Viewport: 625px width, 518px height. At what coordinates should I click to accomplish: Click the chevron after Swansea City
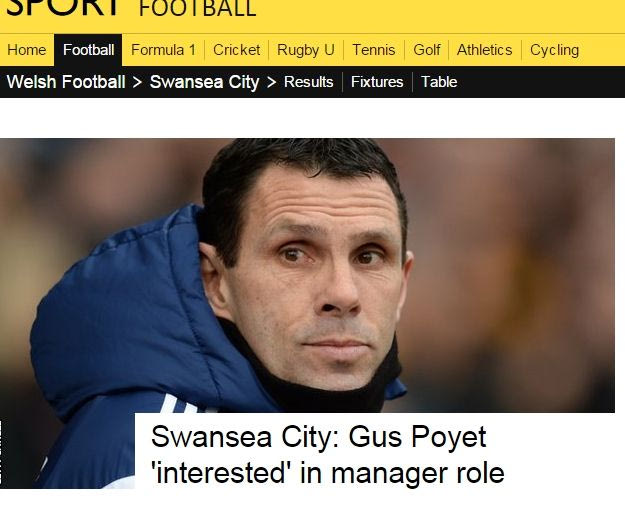271,82
